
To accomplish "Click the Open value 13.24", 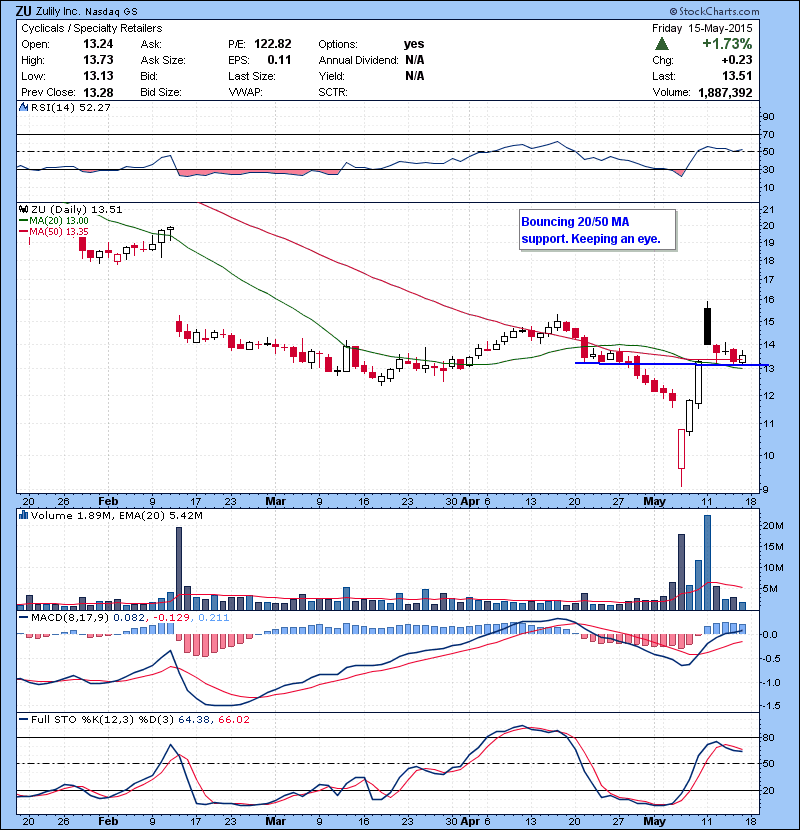I will coord(98,44).
